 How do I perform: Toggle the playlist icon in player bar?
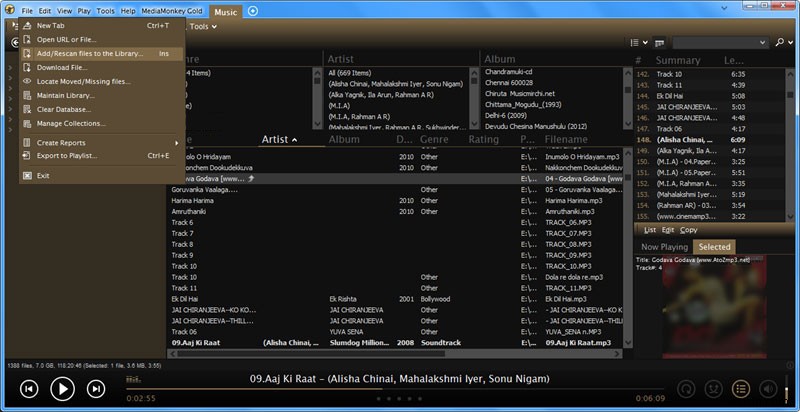pyautogui.click(x=741, y=388)
